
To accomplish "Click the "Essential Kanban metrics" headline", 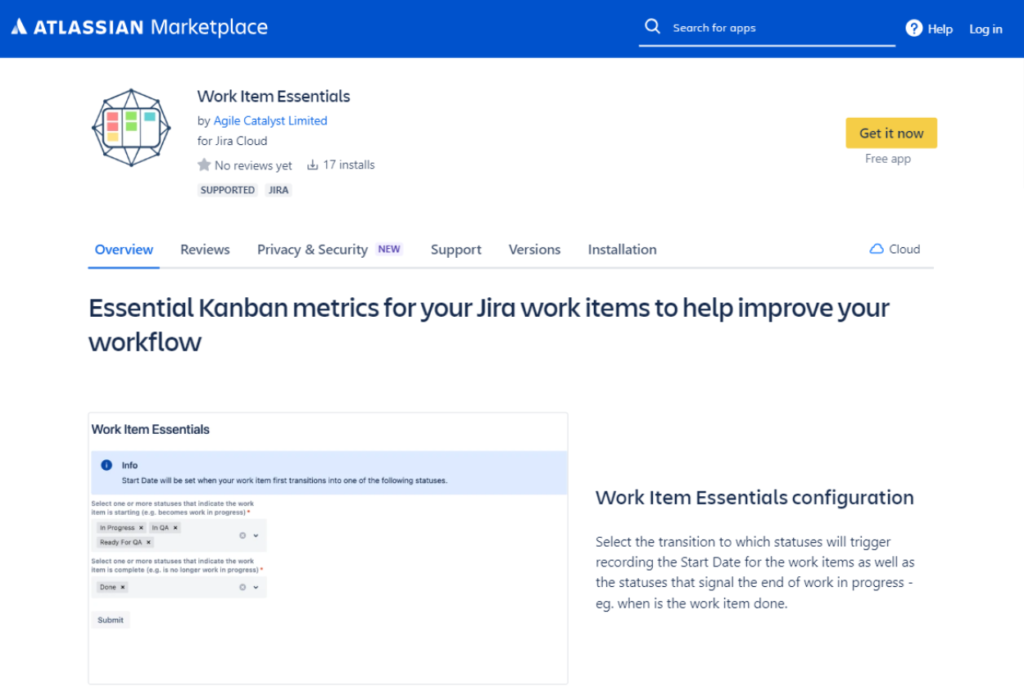I will (x=489, y=325).
